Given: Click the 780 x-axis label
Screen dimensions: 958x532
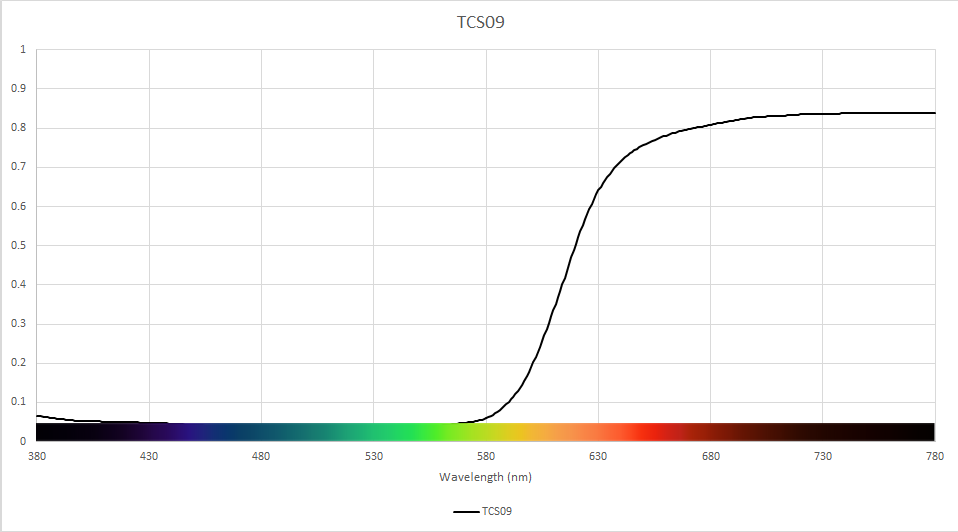Looking at the screenshot, I should tap(935, 456).
